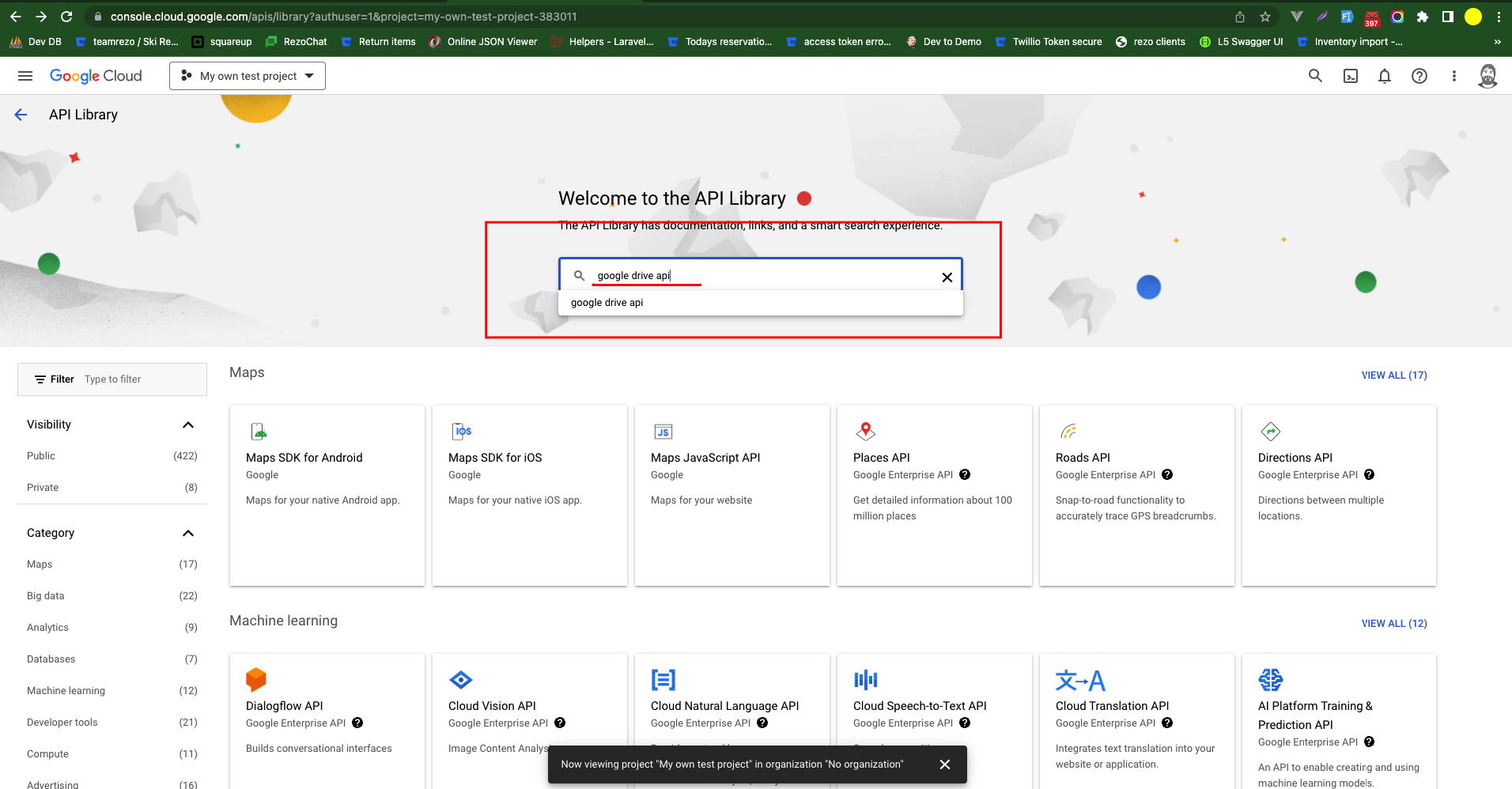This screenshot has height=789, width=1512.
Task: Click the Dialogflow API orange icon
Action: 256,680
